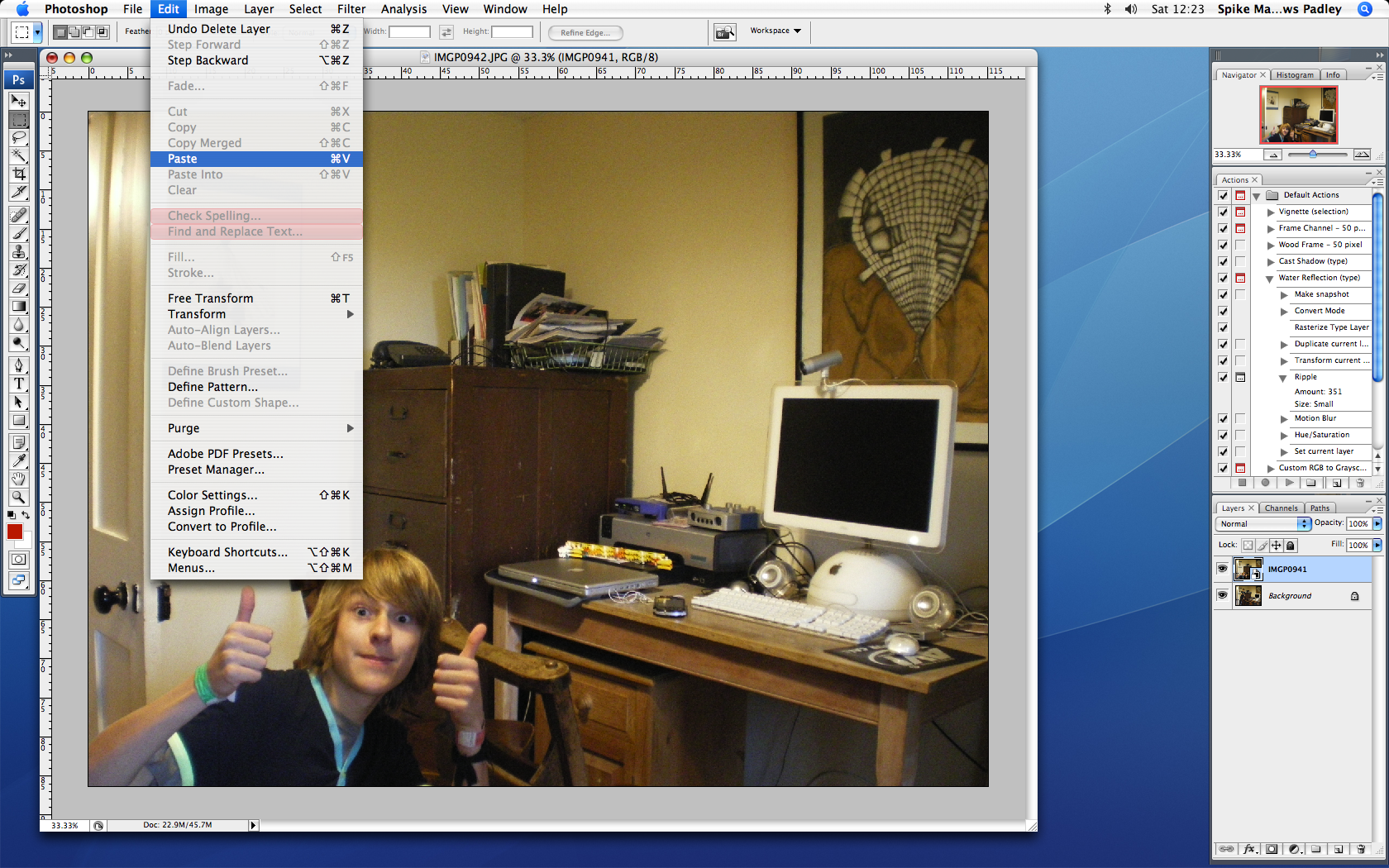Expand the Hue/Saturation step

coord(1284,436)
